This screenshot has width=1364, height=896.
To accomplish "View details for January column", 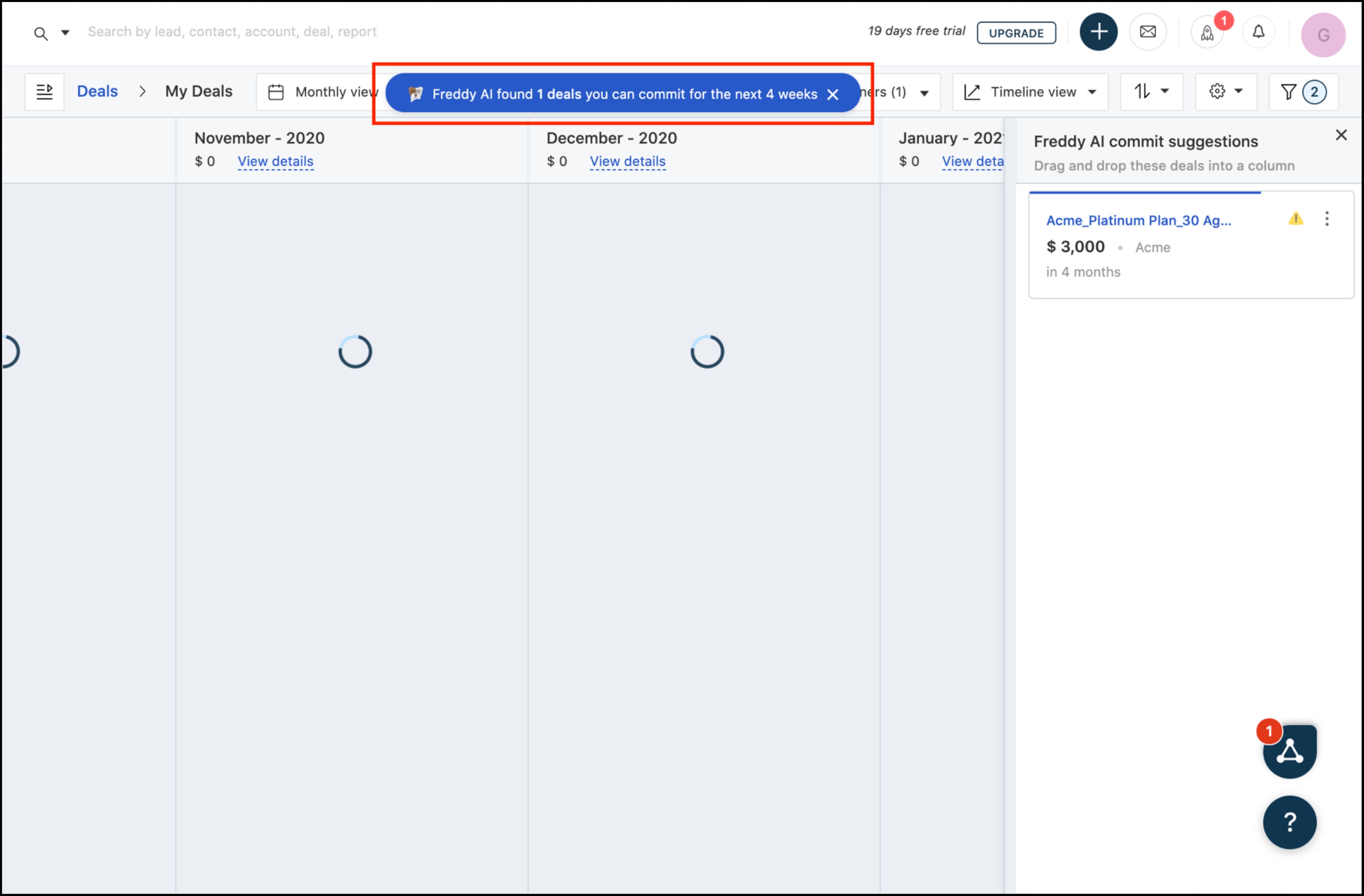I will click(973, 162).
